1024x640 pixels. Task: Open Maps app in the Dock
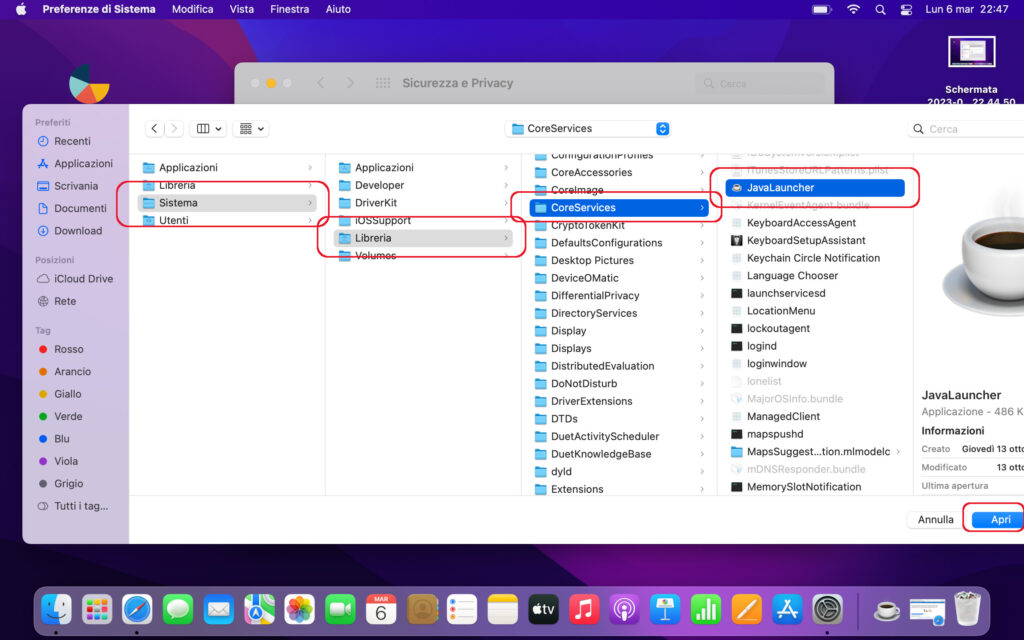point(259,610)
